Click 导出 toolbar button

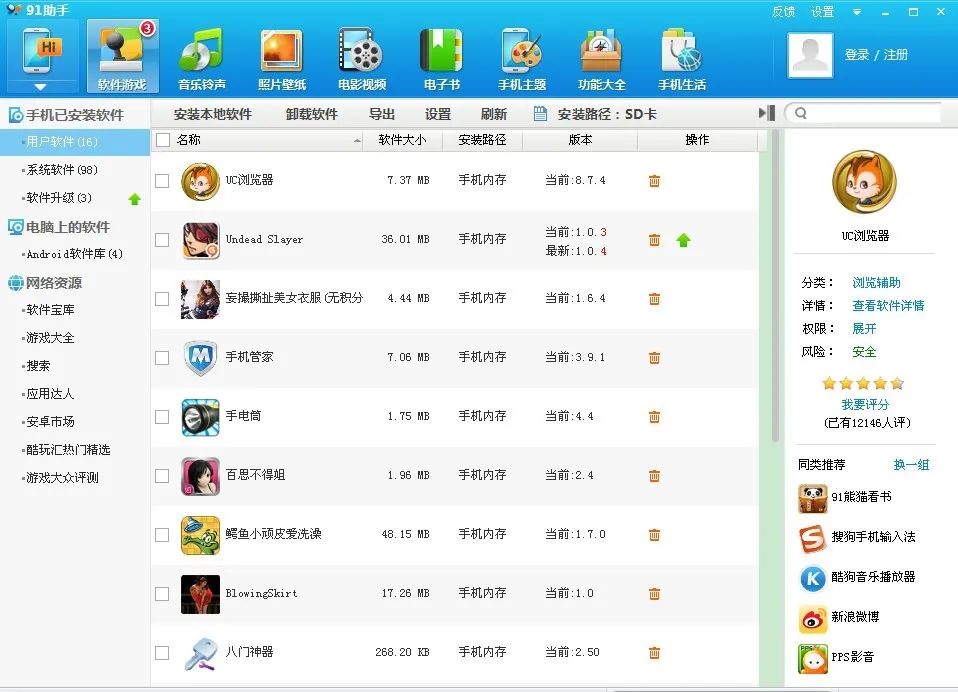click(x=382, y=114)
